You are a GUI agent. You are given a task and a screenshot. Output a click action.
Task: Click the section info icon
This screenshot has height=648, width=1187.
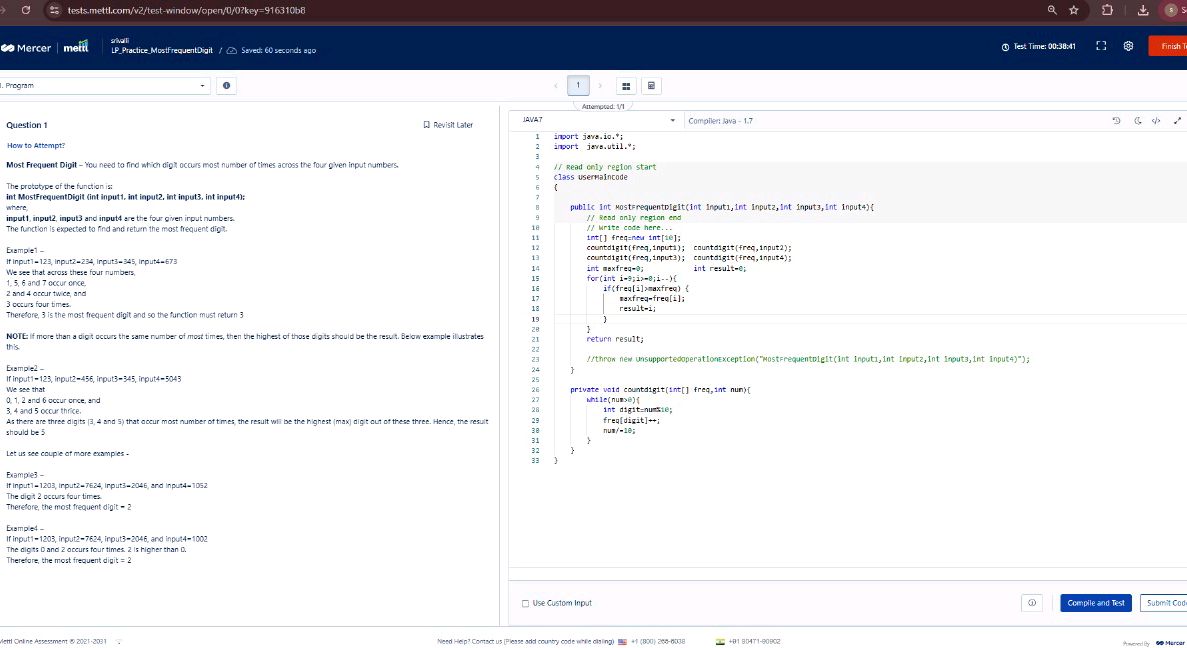click(x=228, y=86)
